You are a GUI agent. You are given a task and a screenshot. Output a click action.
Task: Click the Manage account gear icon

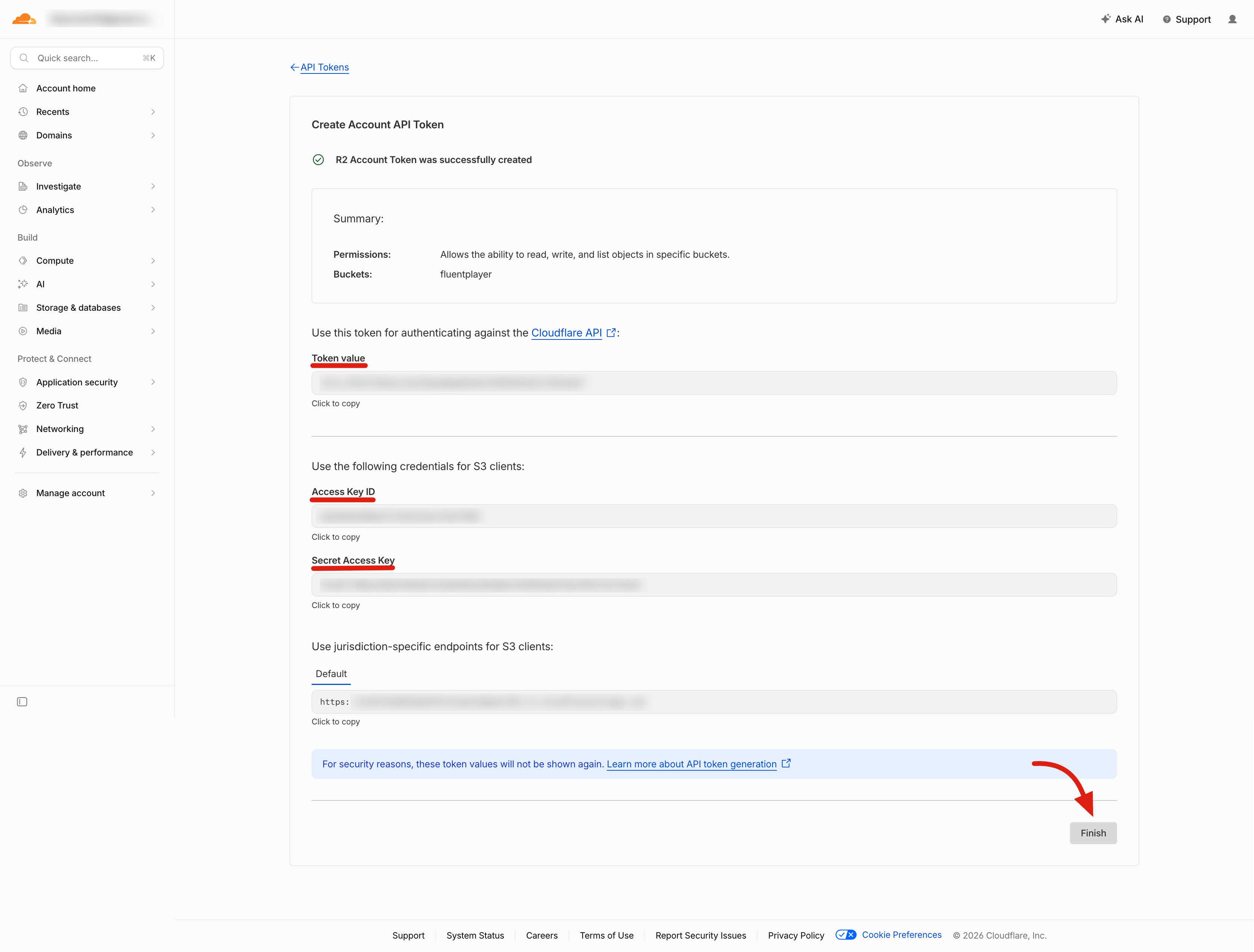coord(23,493)
